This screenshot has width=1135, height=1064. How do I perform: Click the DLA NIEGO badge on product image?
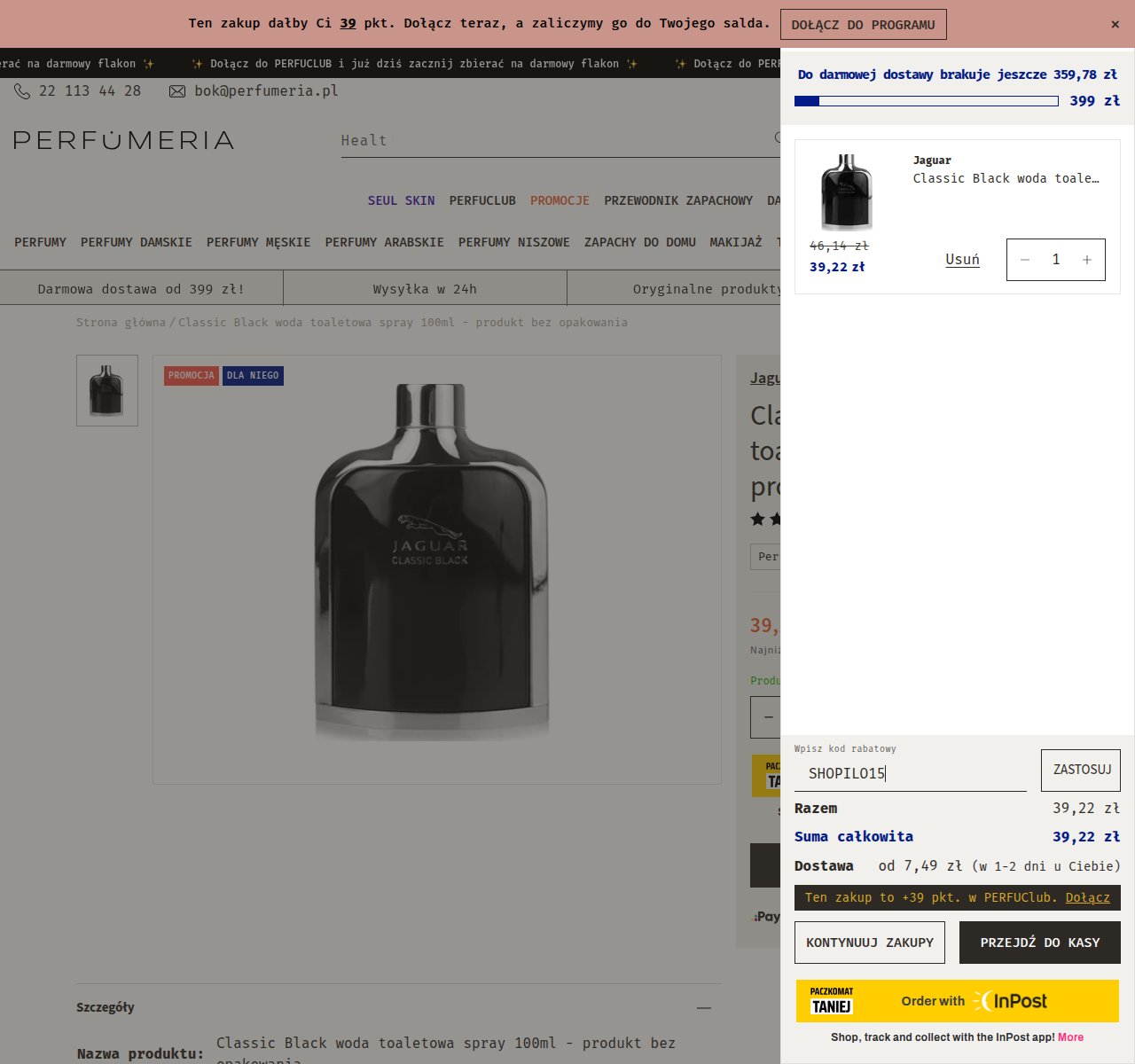[x=253, y=376]
